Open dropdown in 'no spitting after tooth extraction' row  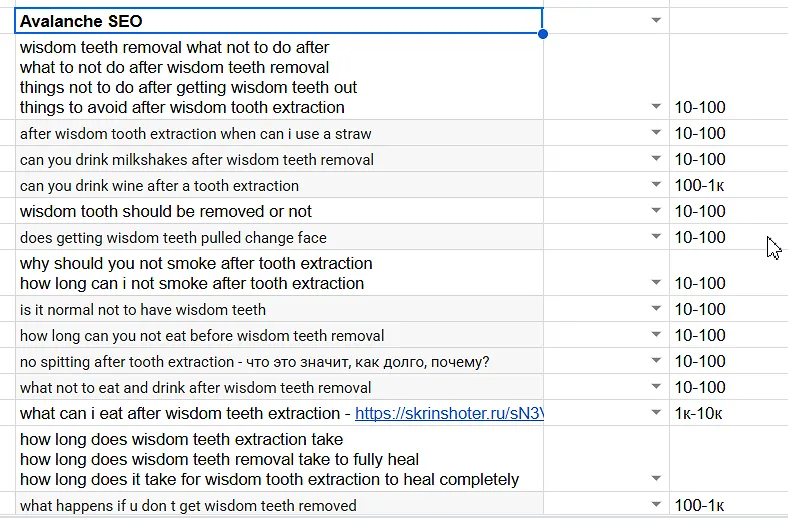pyautogui.click(x=656, y=362)
